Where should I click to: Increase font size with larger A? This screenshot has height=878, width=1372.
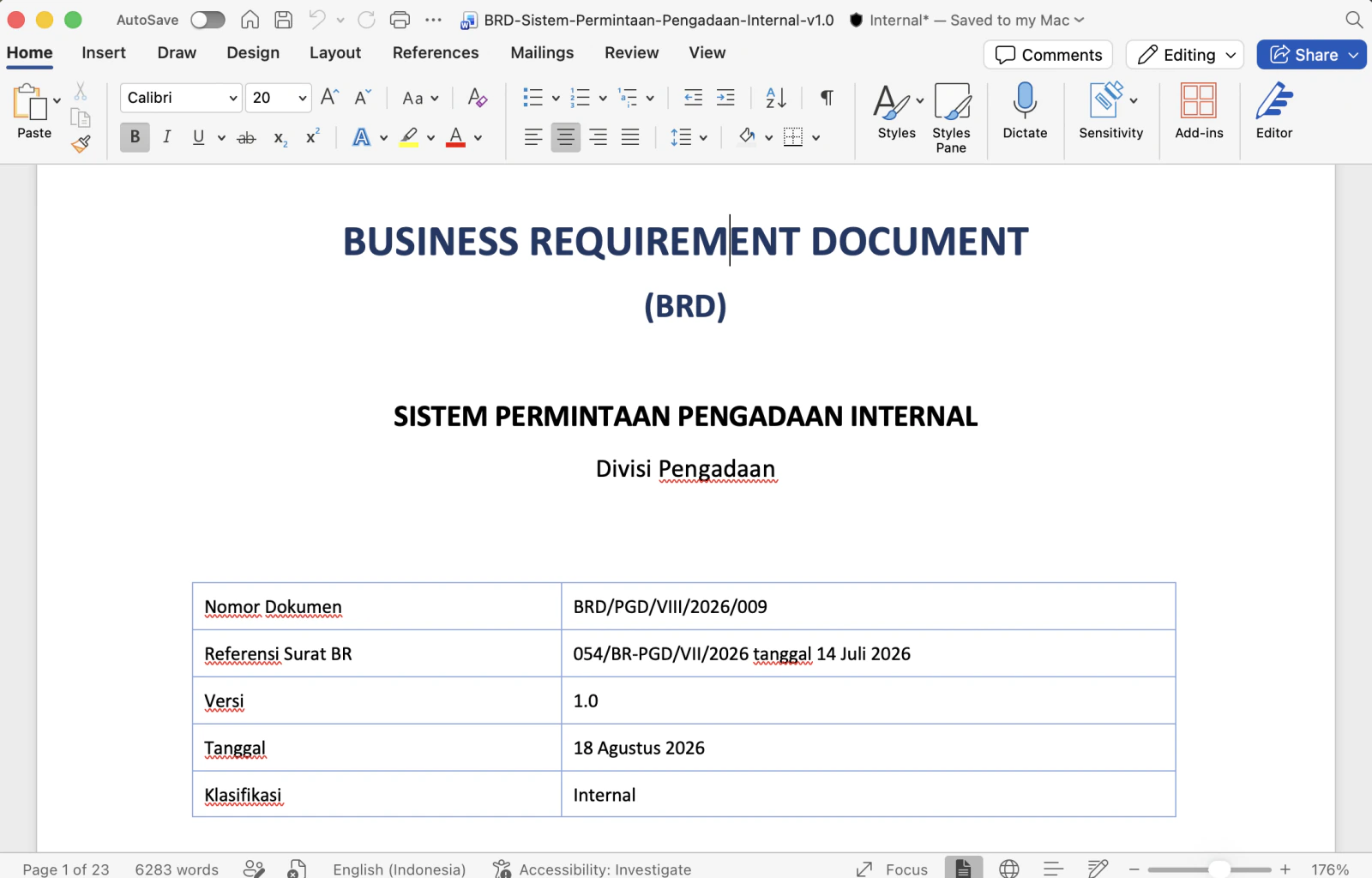point(329,98)
